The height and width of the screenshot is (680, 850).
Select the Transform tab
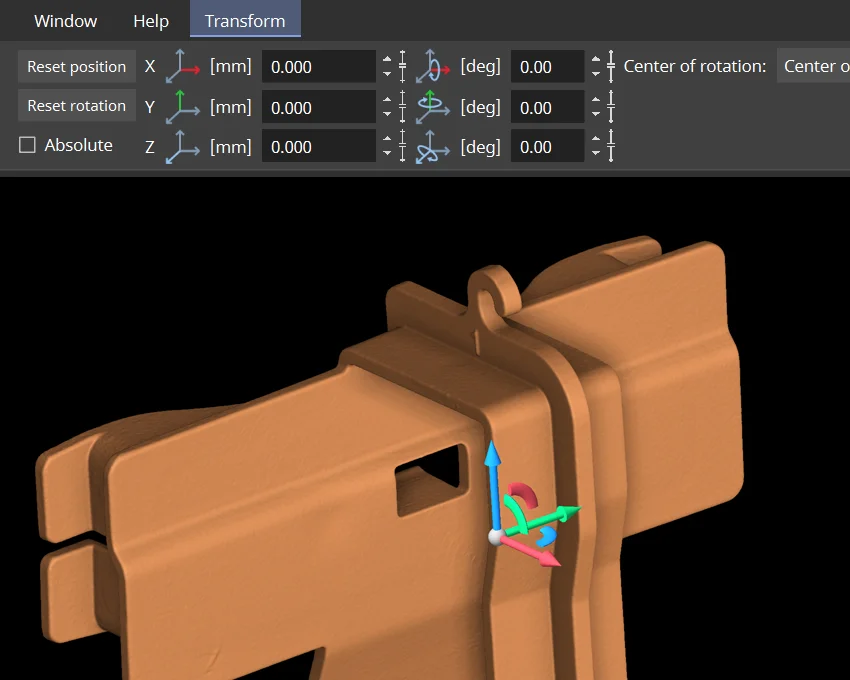[245, 20]
